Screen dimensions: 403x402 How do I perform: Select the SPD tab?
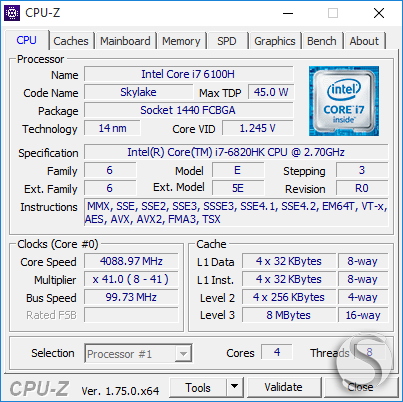pos(227,41)
